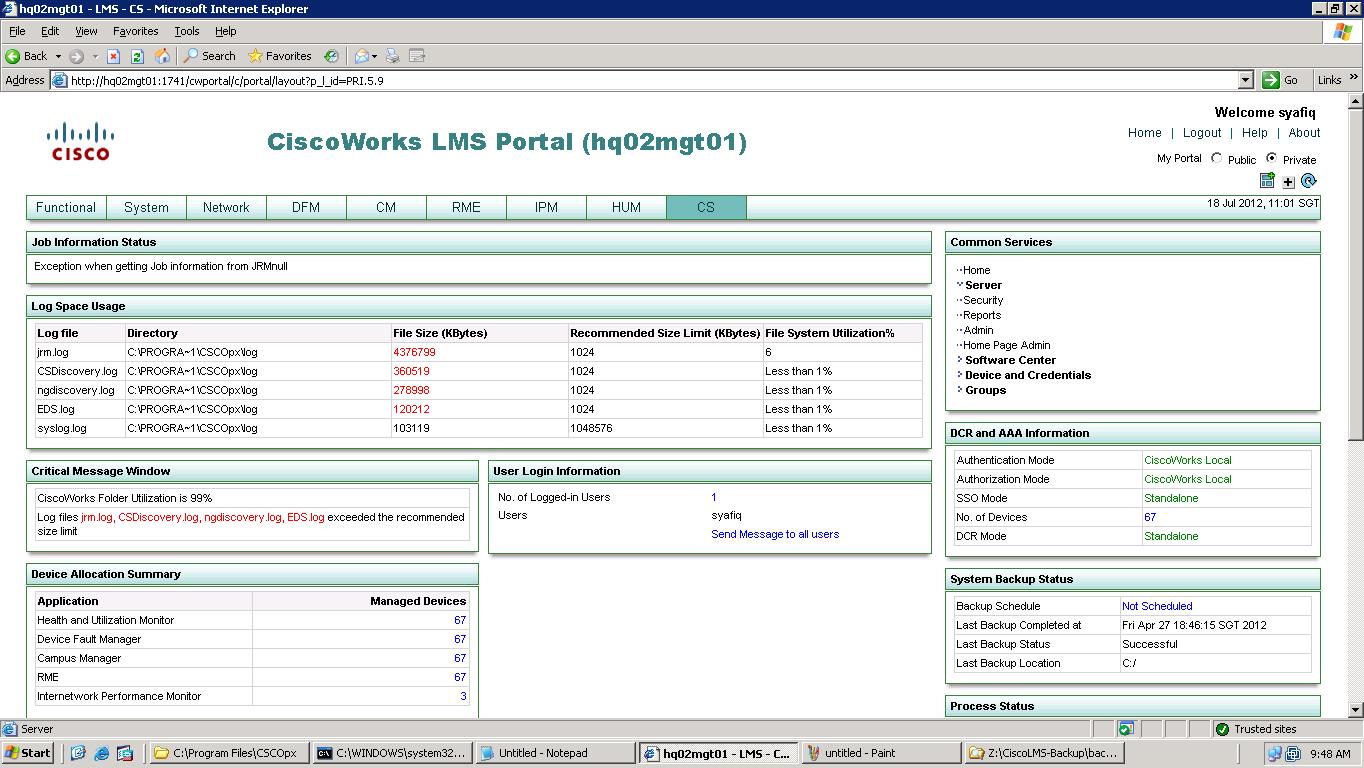This screenshot has width=1364, height=768.
Task: Open Forward button history dropdown arrow
Action: (x=95, y=56)
